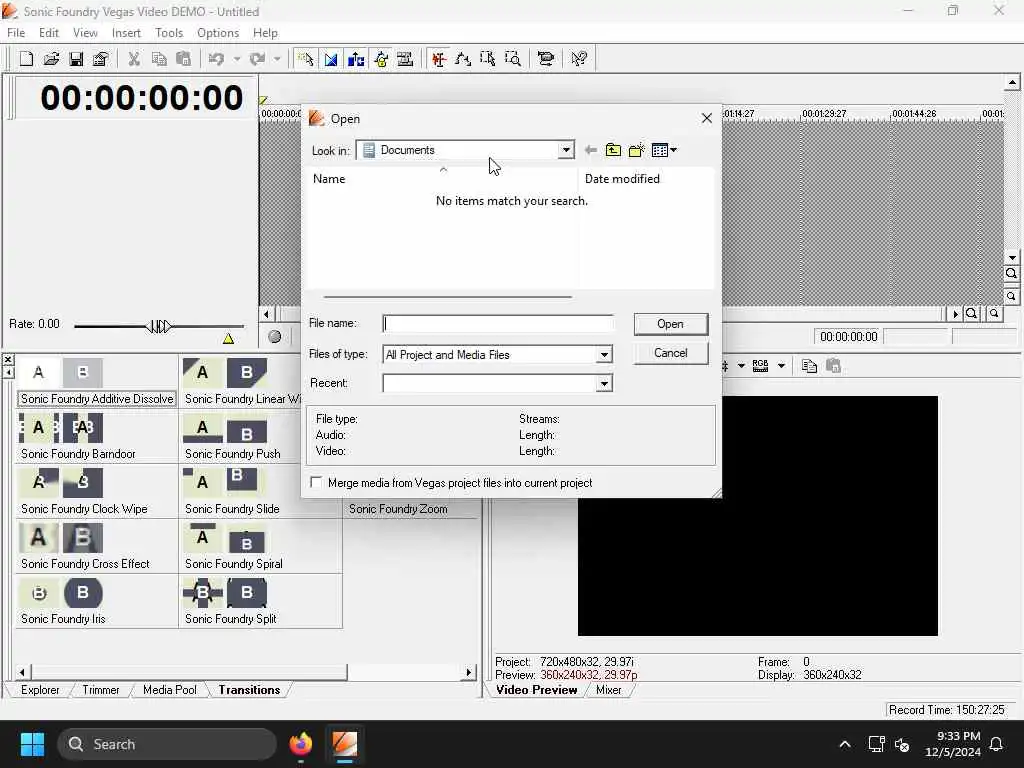Check Merge media from Vegas project files
The height and width of the screenshot is (768, 1024).
click(x=316, y=483)
